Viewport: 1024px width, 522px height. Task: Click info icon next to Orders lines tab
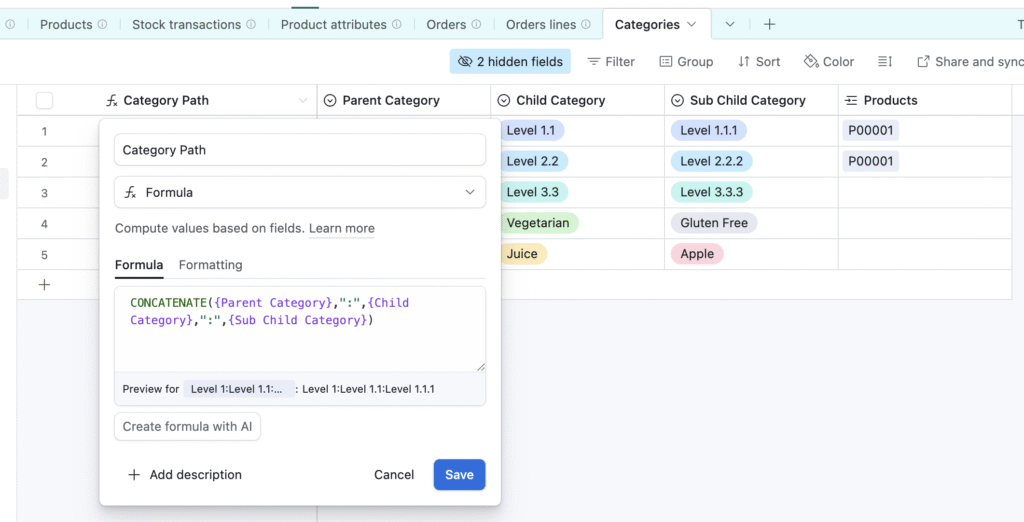click(x=586, y=24)
